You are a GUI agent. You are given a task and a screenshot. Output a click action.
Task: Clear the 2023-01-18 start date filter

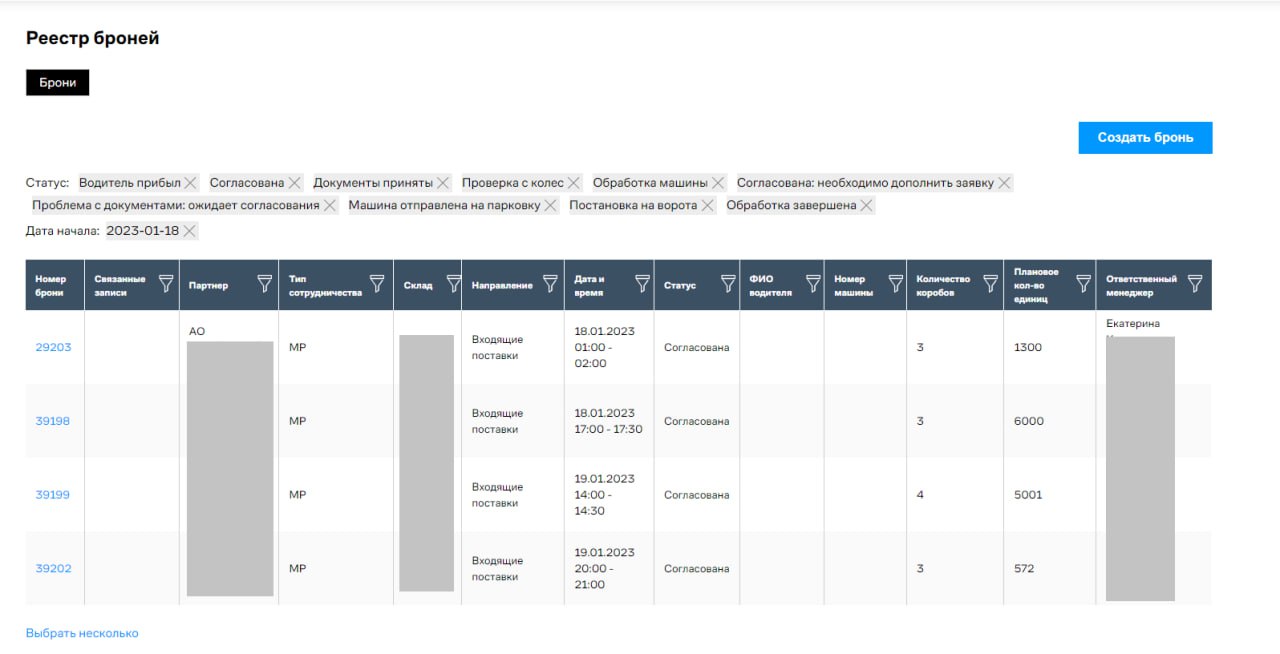[x=189, y=231]
